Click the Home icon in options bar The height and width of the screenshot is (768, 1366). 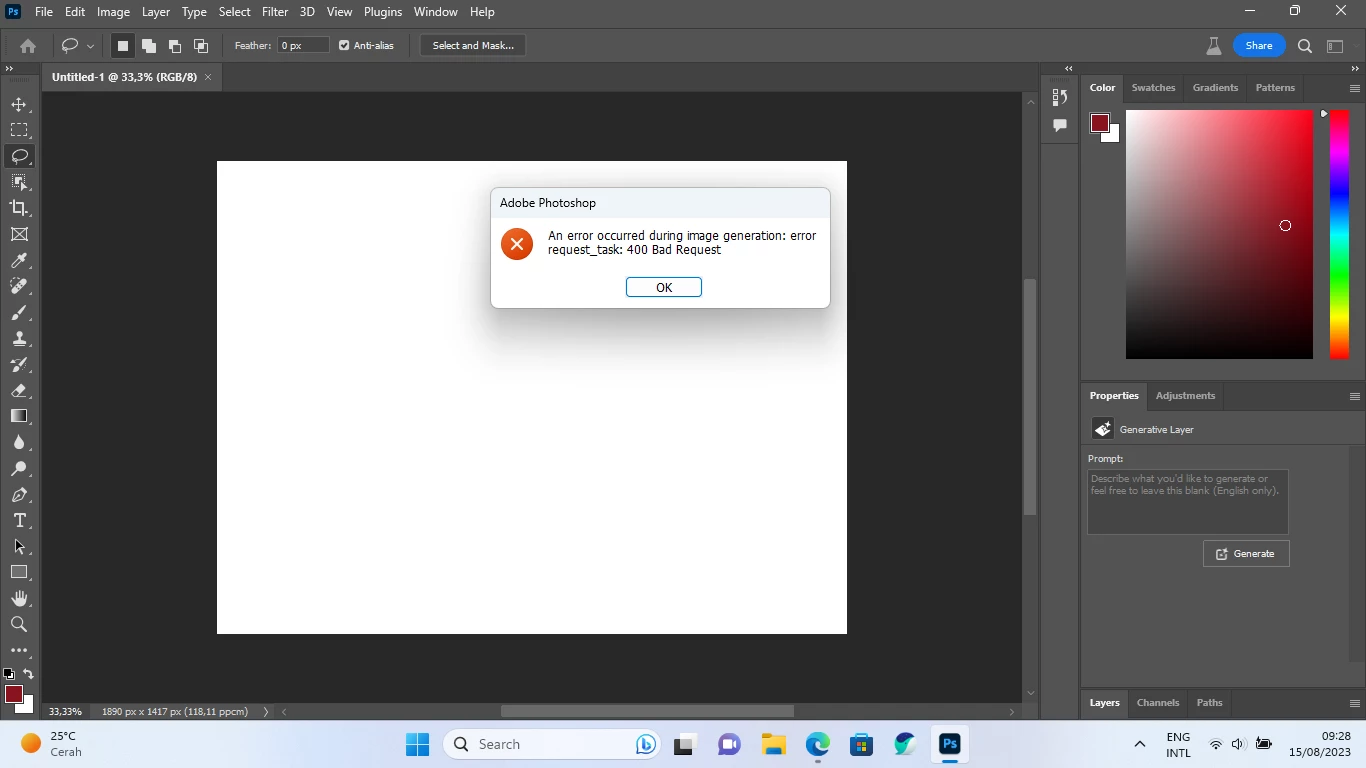(28, 45)
